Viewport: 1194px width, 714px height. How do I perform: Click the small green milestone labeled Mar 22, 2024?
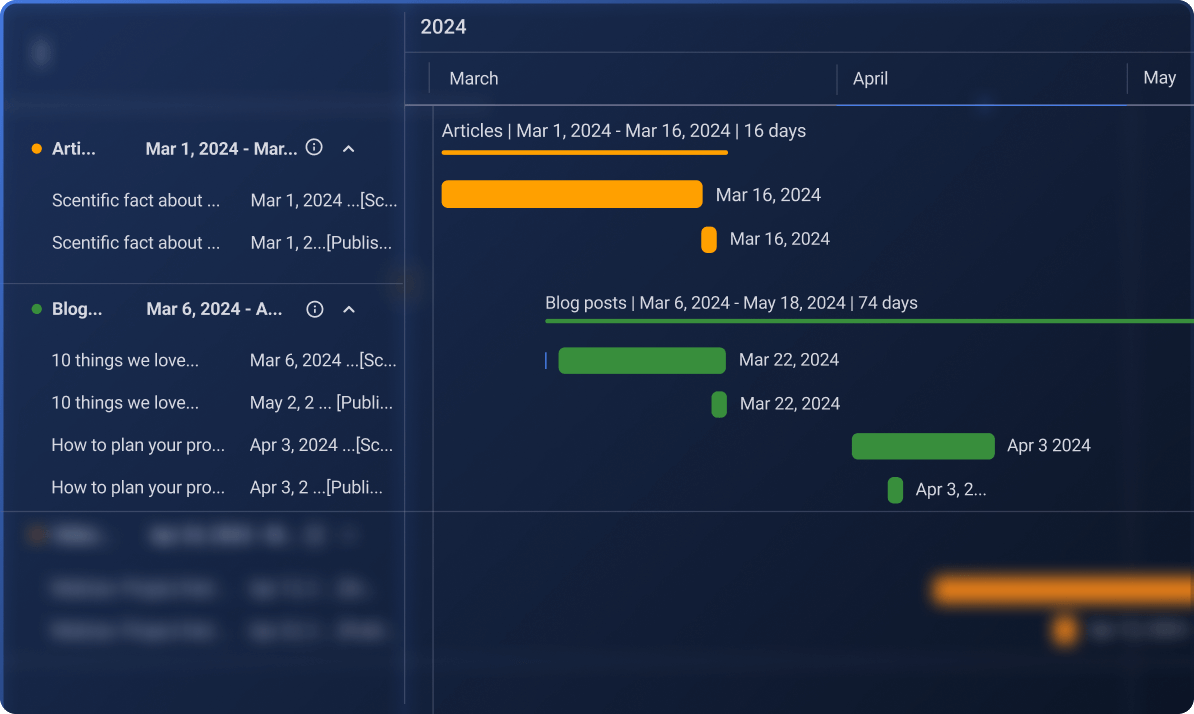tap(719, 404)
